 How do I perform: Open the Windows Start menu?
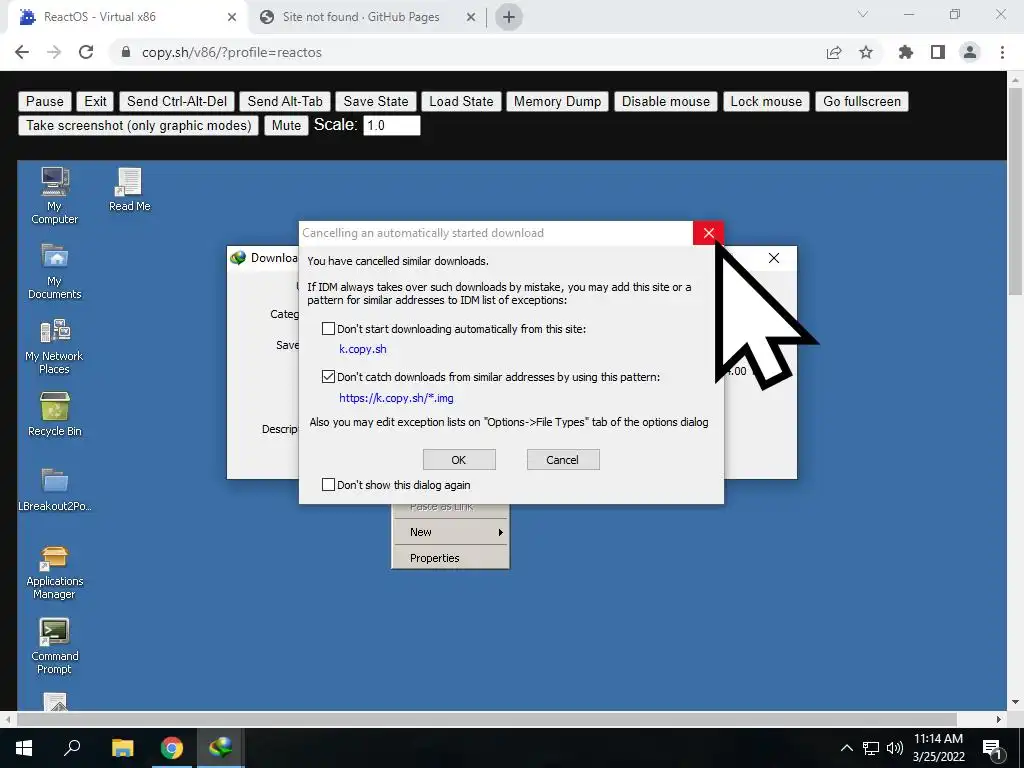[24, 748]
